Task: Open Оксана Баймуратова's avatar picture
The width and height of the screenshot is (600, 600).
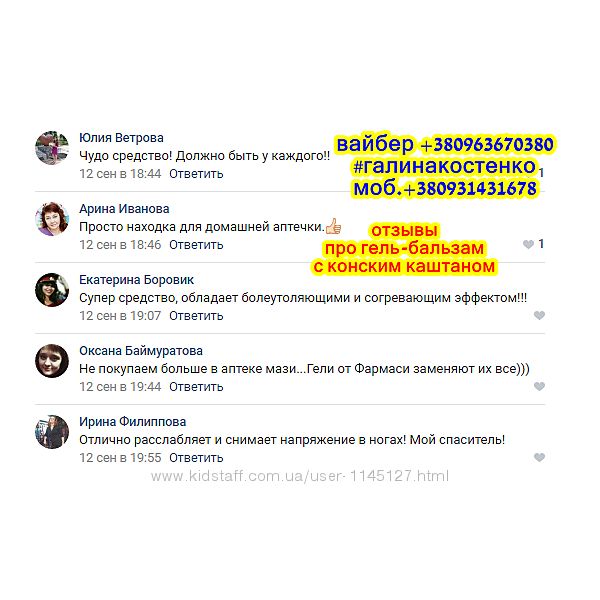Action: (x=52, y=361)
